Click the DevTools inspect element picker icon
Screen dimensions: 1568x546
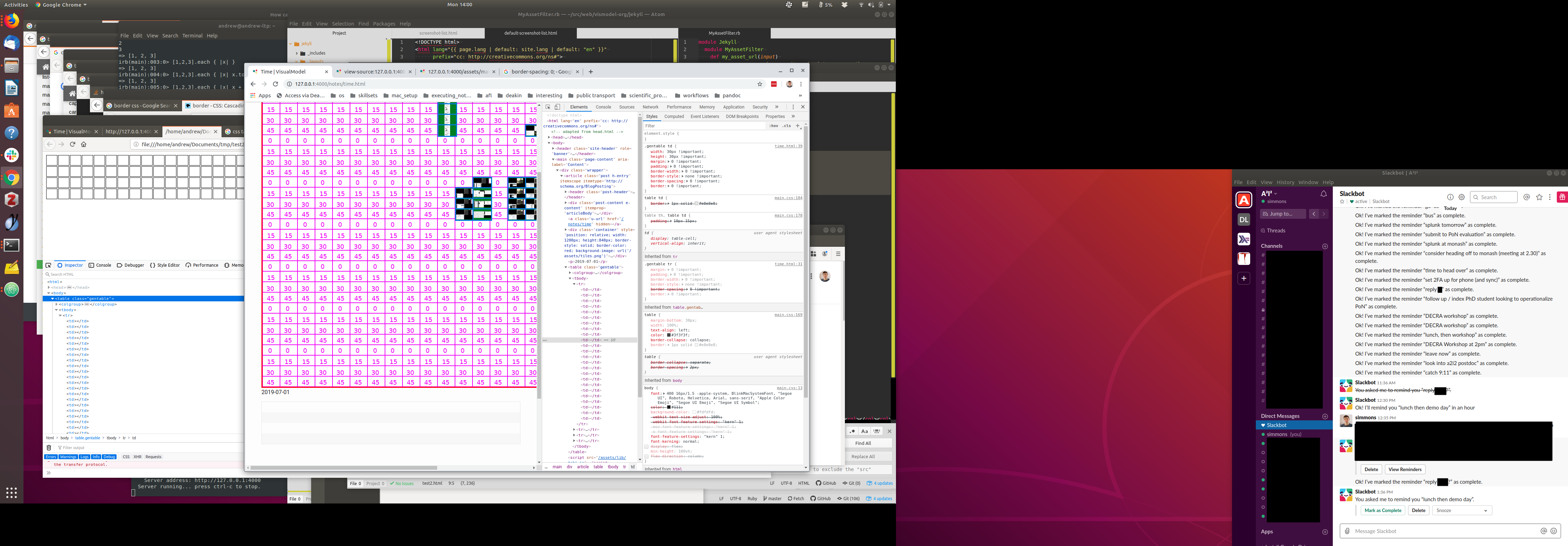click(x=548, y=107)
